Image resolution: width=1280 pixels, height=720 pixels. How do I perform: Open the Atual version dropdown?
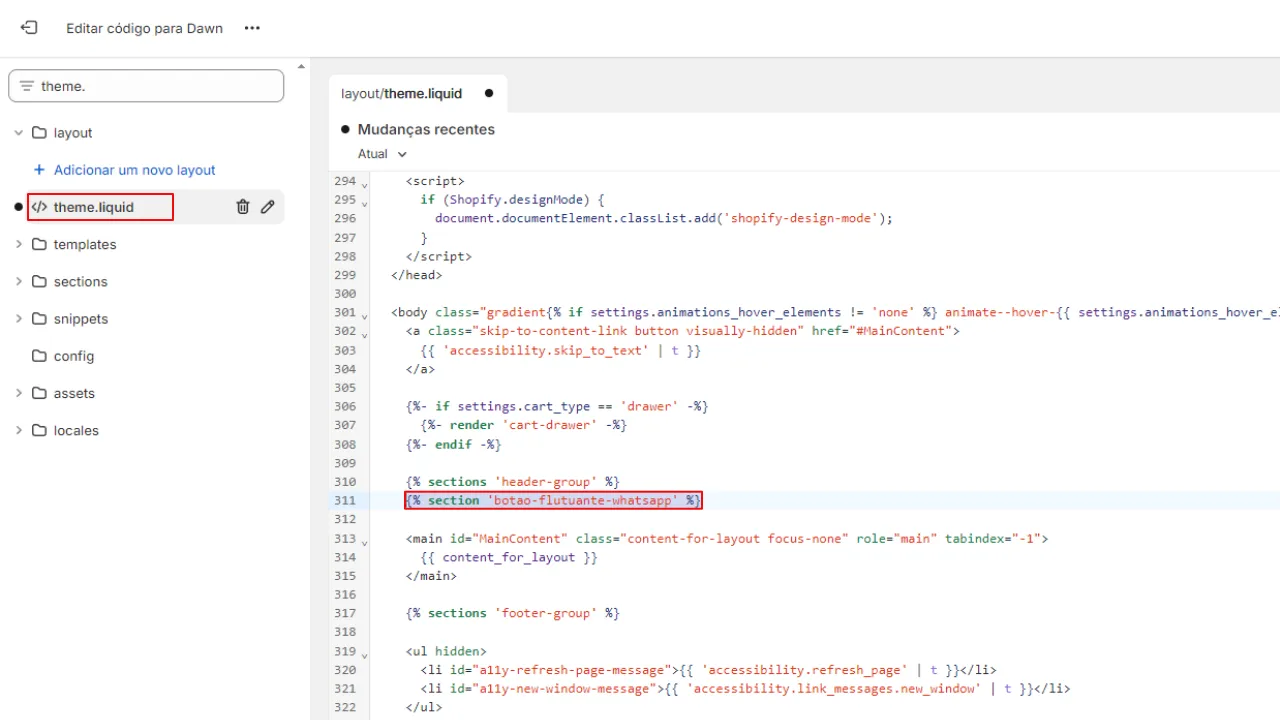click(x=383, y=154)
